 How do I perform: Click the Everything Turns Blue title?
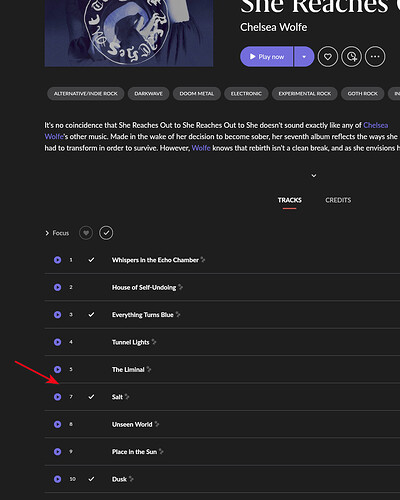click(x=143, y=315)
